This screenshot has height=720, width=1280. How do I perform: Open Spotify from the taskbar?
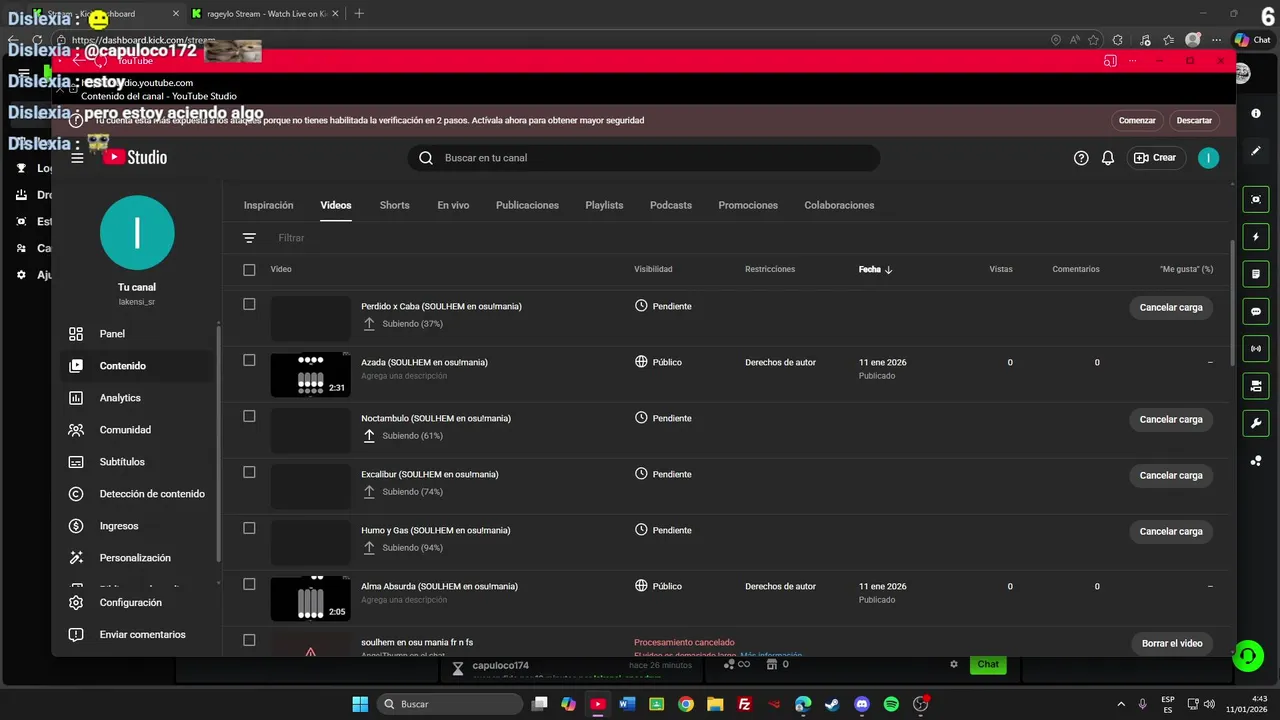[x=891, y=704]
